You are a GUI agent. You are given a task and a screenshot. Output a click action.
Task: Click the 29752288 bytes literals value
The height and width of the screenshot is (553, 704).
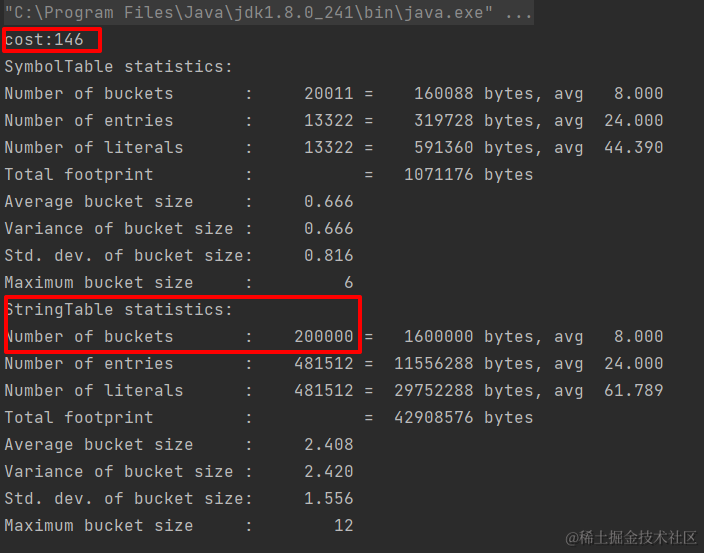433,391
